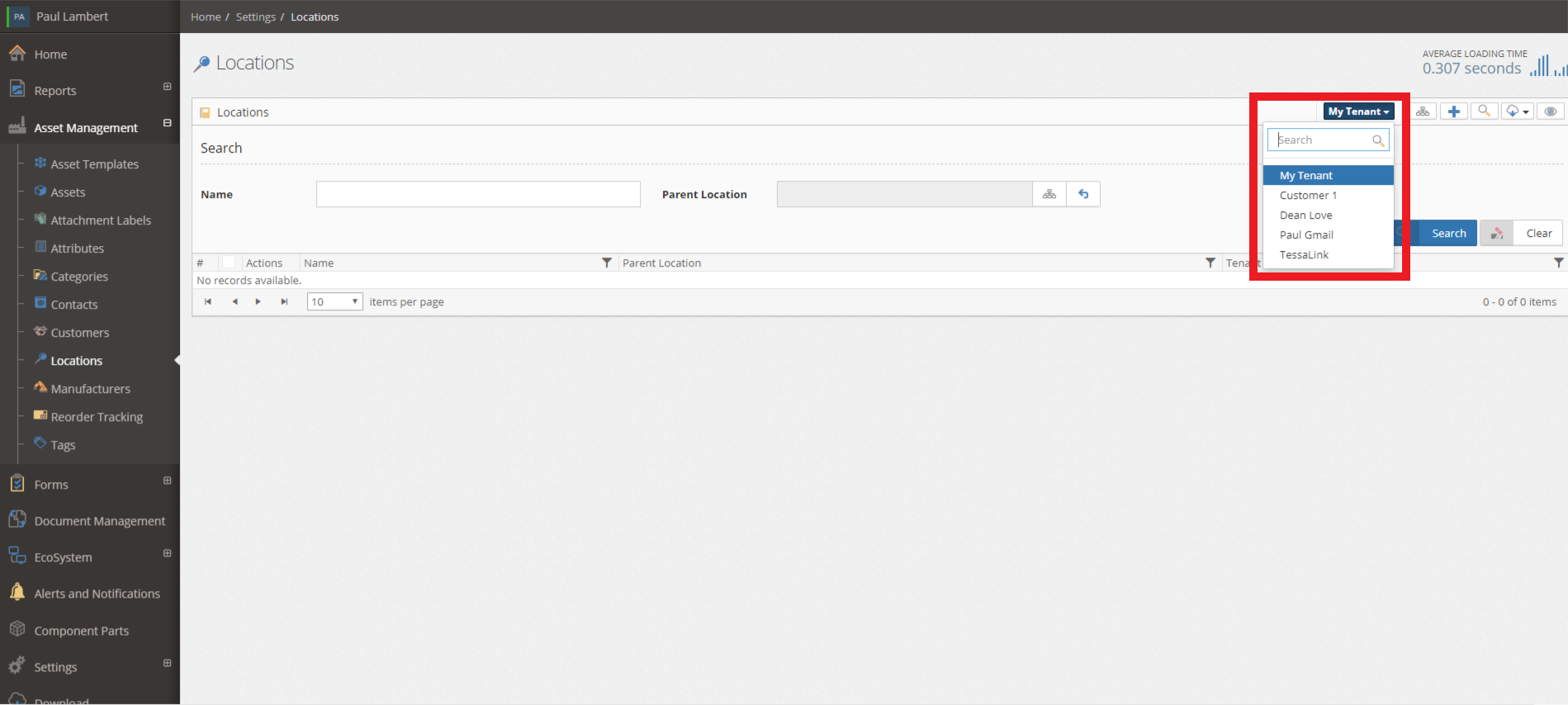Open the export download arrow dropdown

pyautogui.click(x=1518, y=111)
